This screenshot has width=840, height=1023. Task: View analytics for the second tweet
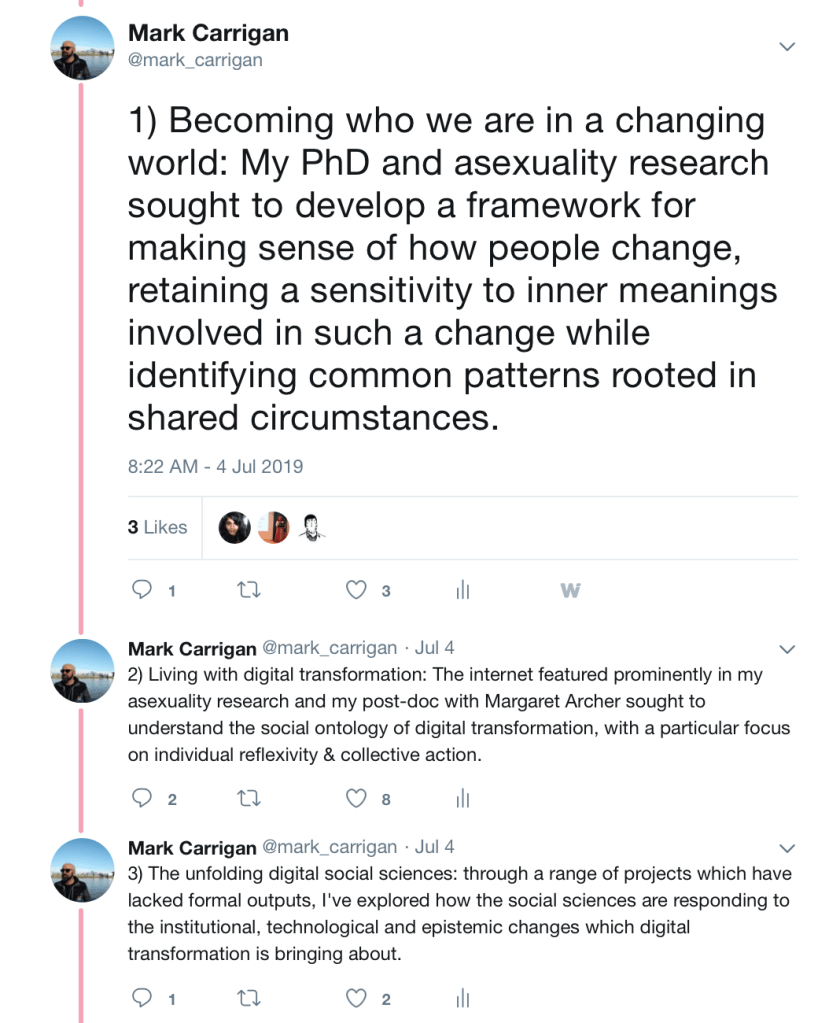(x=462, y=798)
